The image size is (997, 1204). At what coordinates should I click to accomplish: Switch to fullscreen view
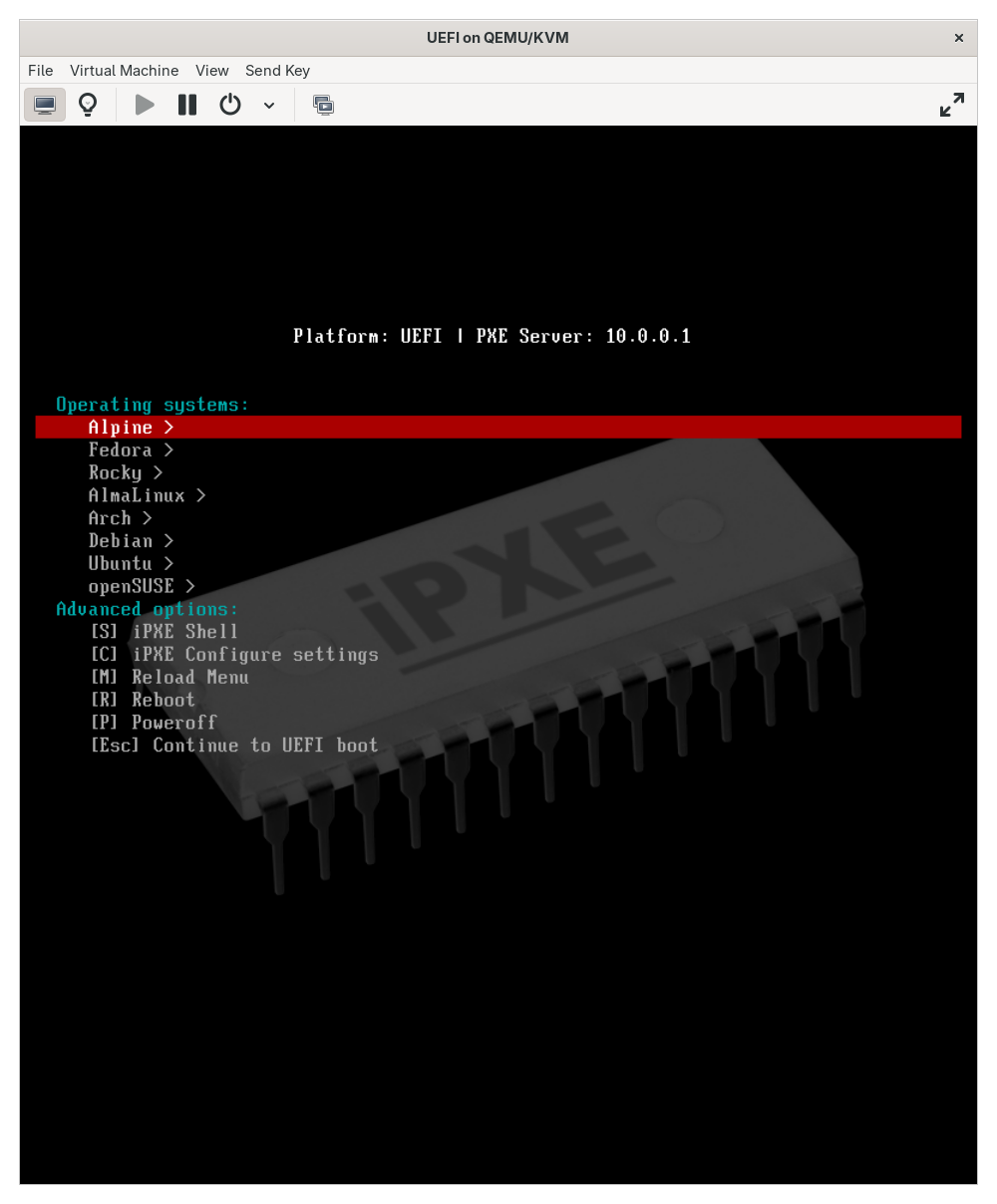pos(952,105)
